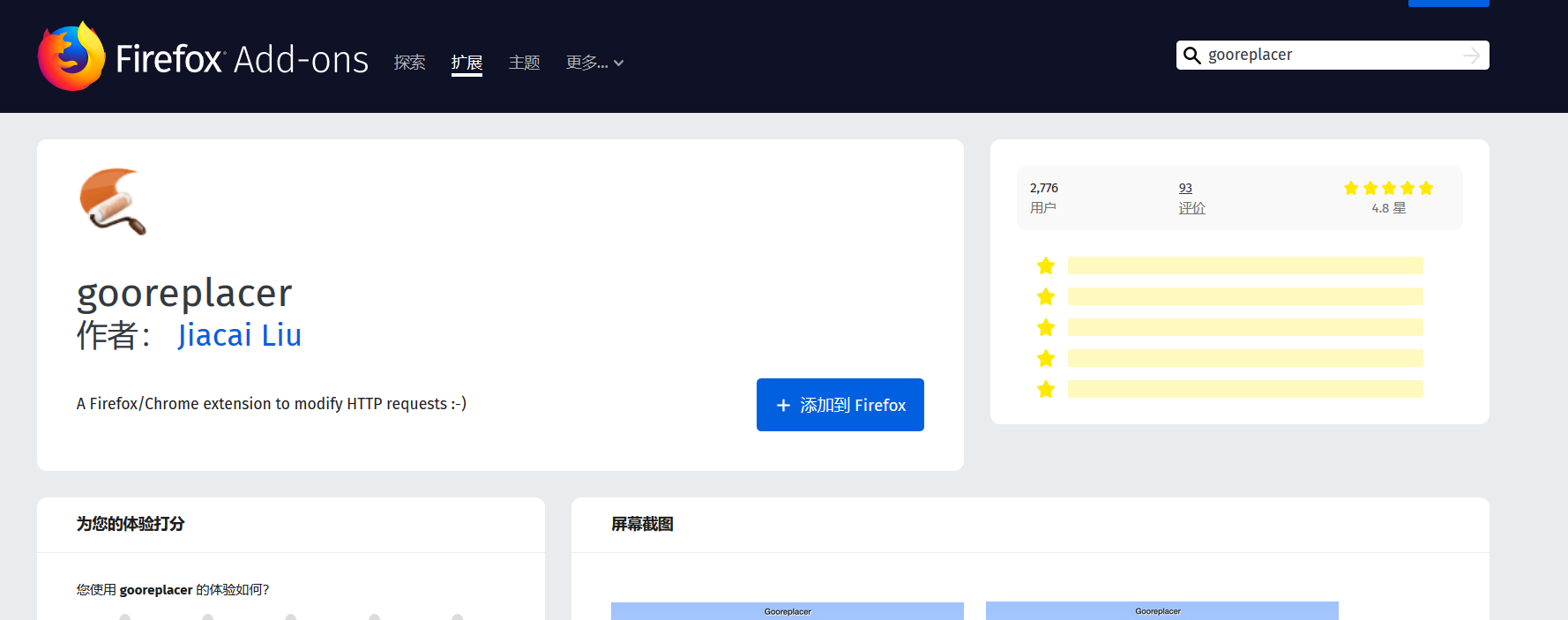Open the first Gooreplacer screenshot thumbnail
The height and width of the screenshot is (620, 1568).
coord(787,611)
